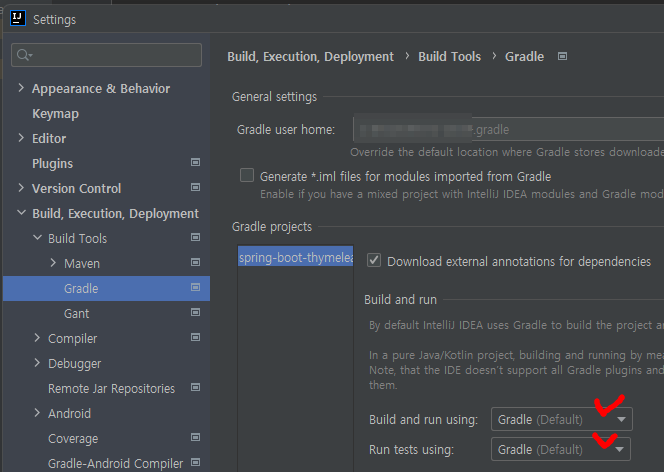
Task: Open Version Control settings page
Action: coord(77,189)
